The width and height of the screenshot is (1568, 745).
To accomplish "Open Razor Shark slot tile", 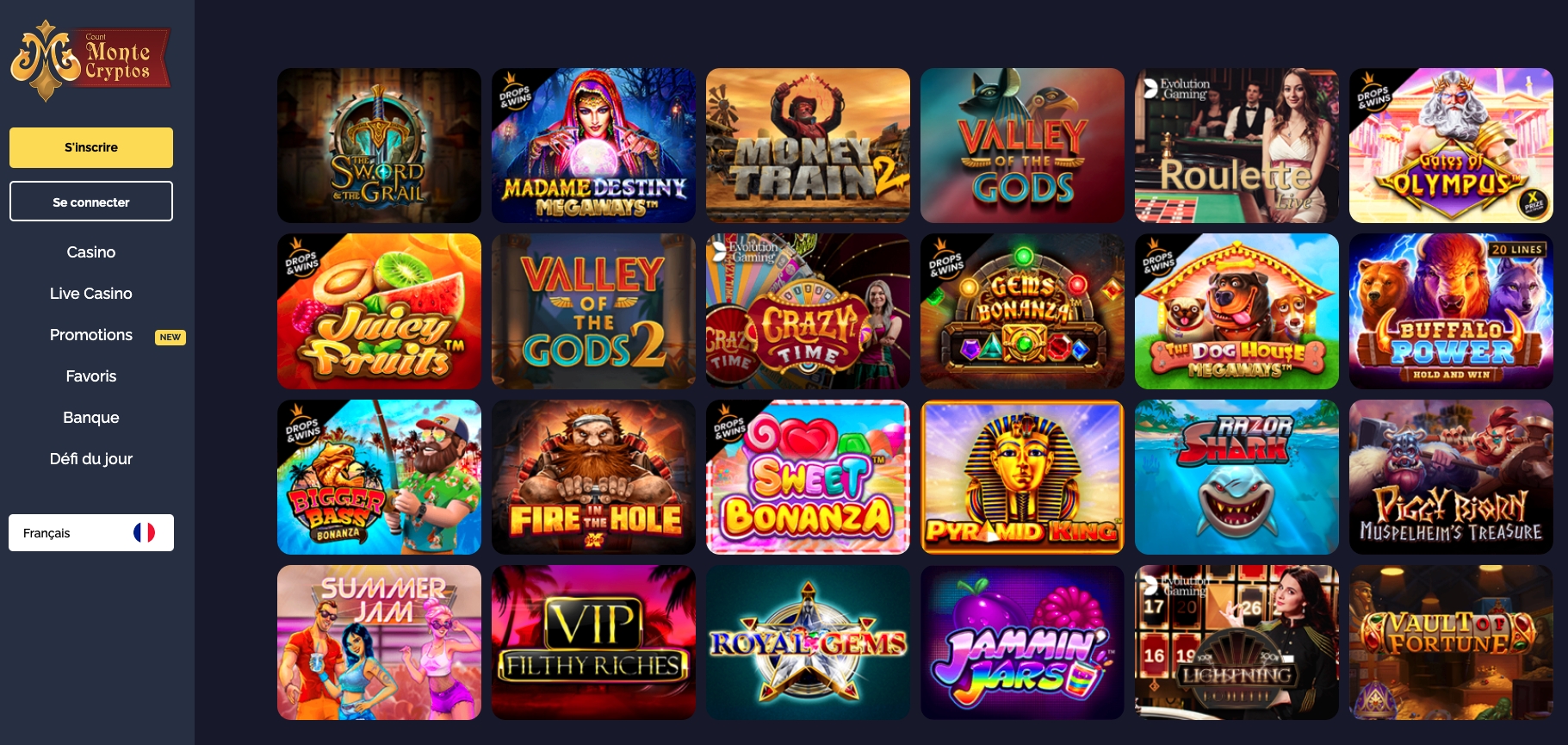I will [x=1236, y=476].
